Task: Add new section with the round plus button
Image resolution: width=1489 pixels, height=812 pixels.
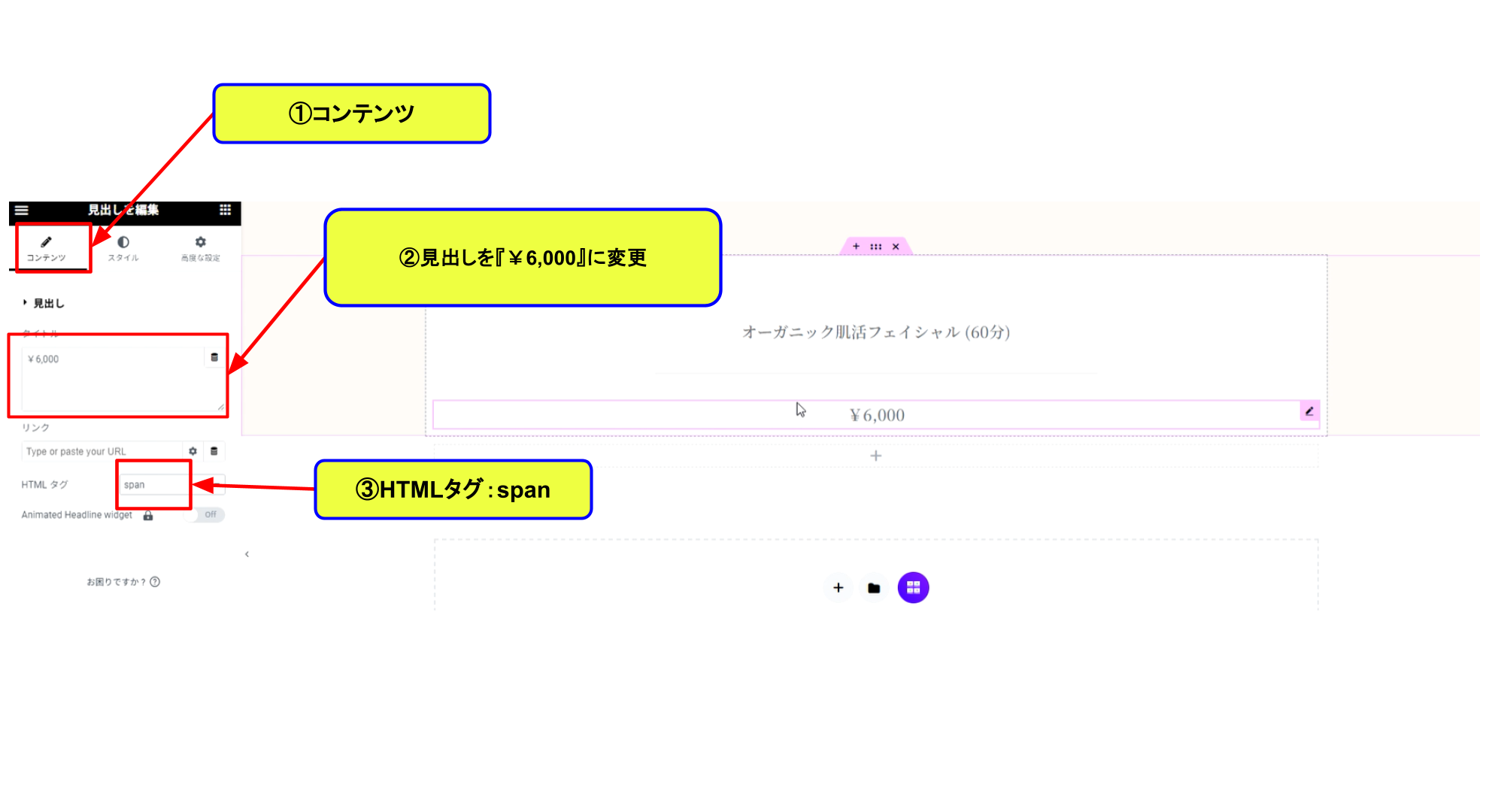Action: tap(839, 588)
